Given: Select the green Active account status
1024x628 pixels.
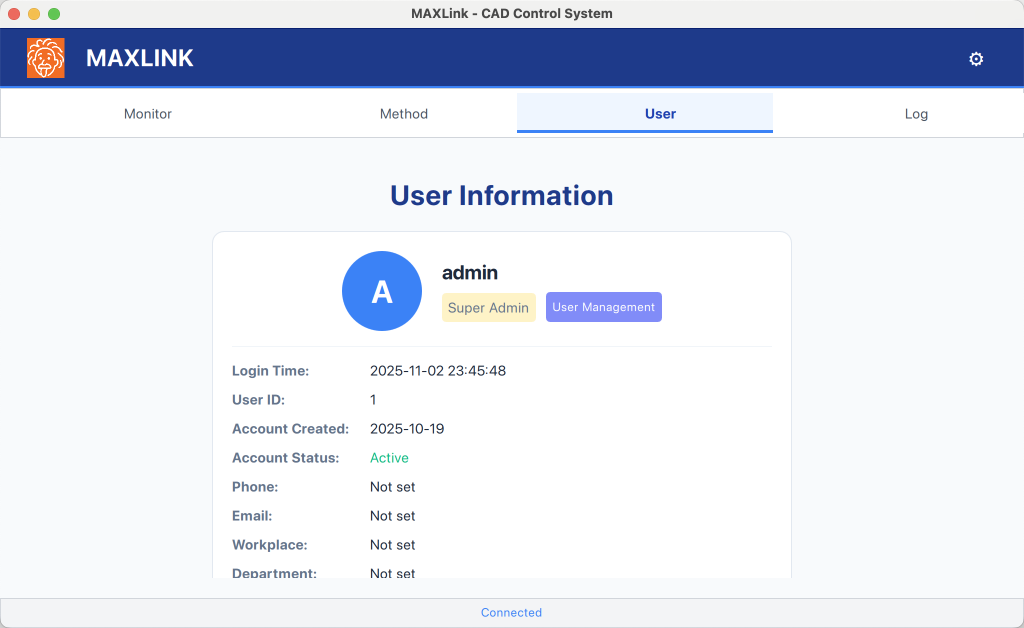Looking at the screenshot, I should pos(389,458).
